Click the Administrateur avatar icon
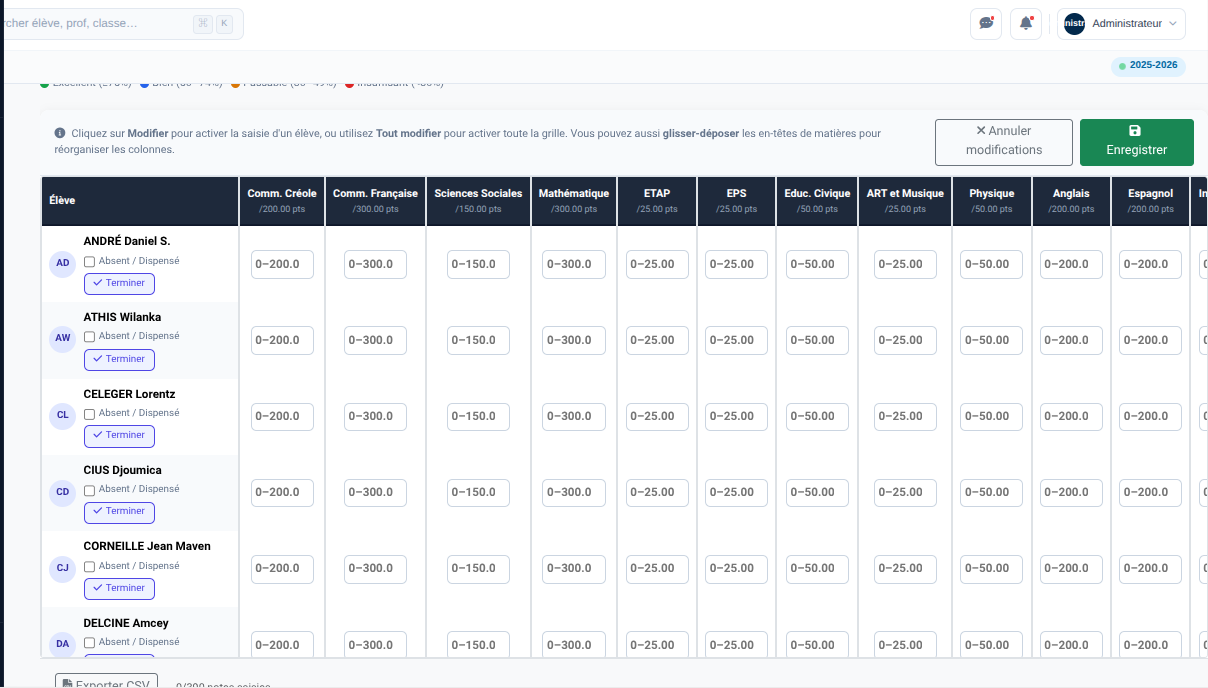 coord(1074,23)
